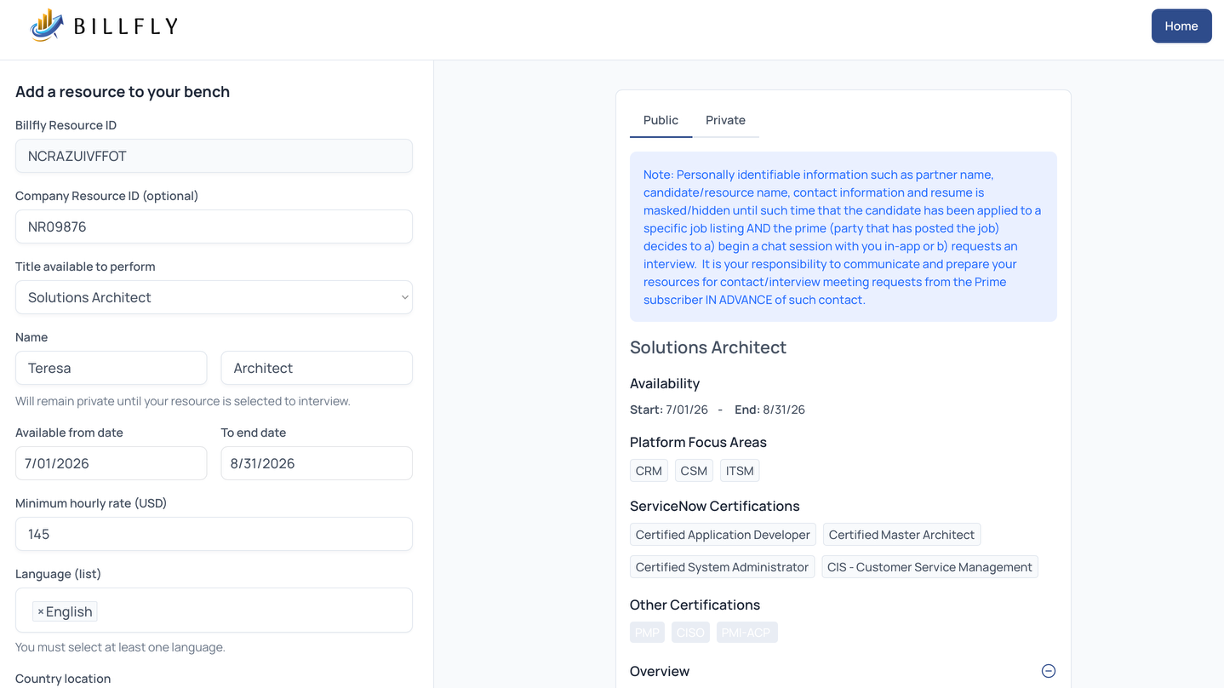Click inside the Language list box

pyautogui.click(x=250, y=611)
